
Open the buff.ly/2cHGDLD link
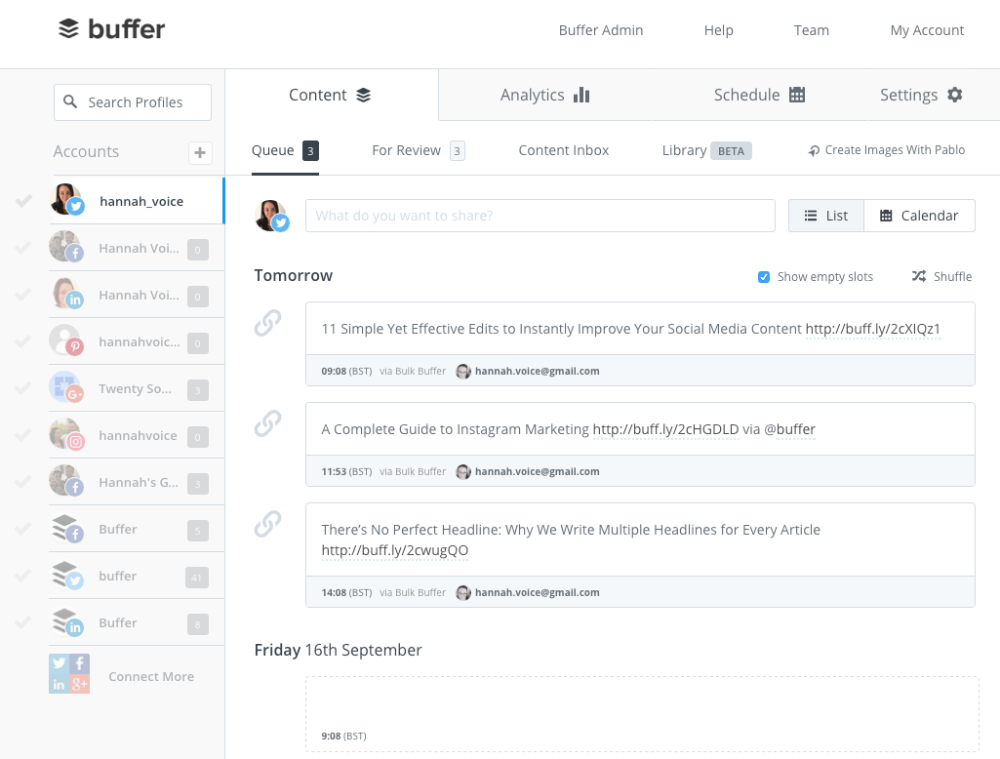click(665, 429)
